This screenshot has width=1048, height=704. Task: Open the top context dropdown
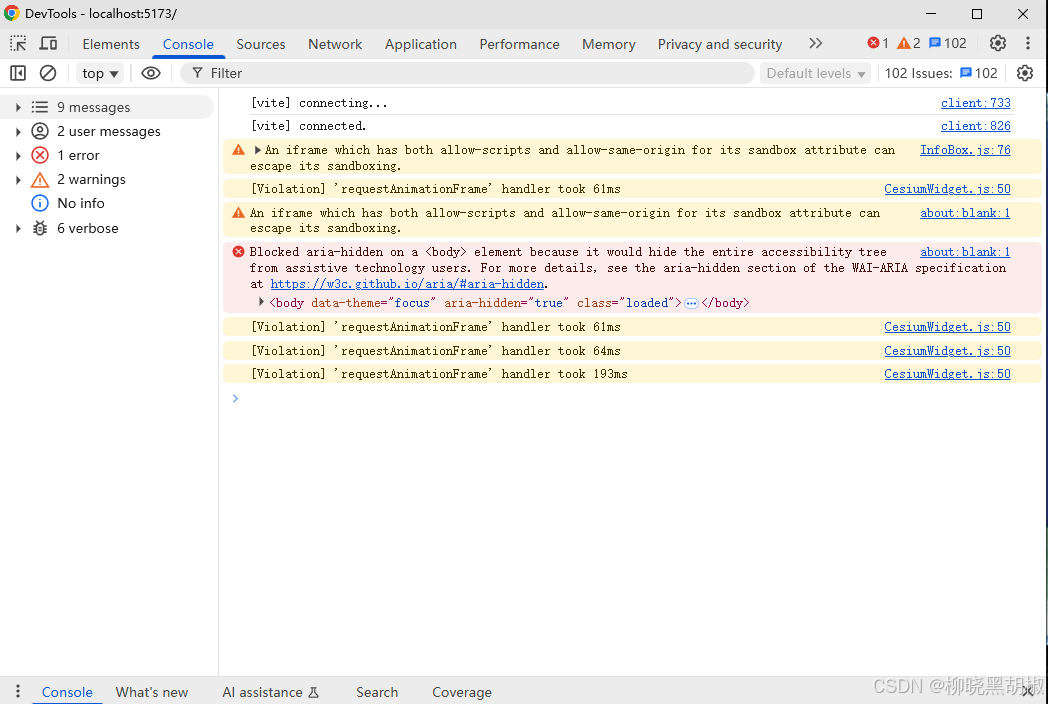click(x=100, y=74)
